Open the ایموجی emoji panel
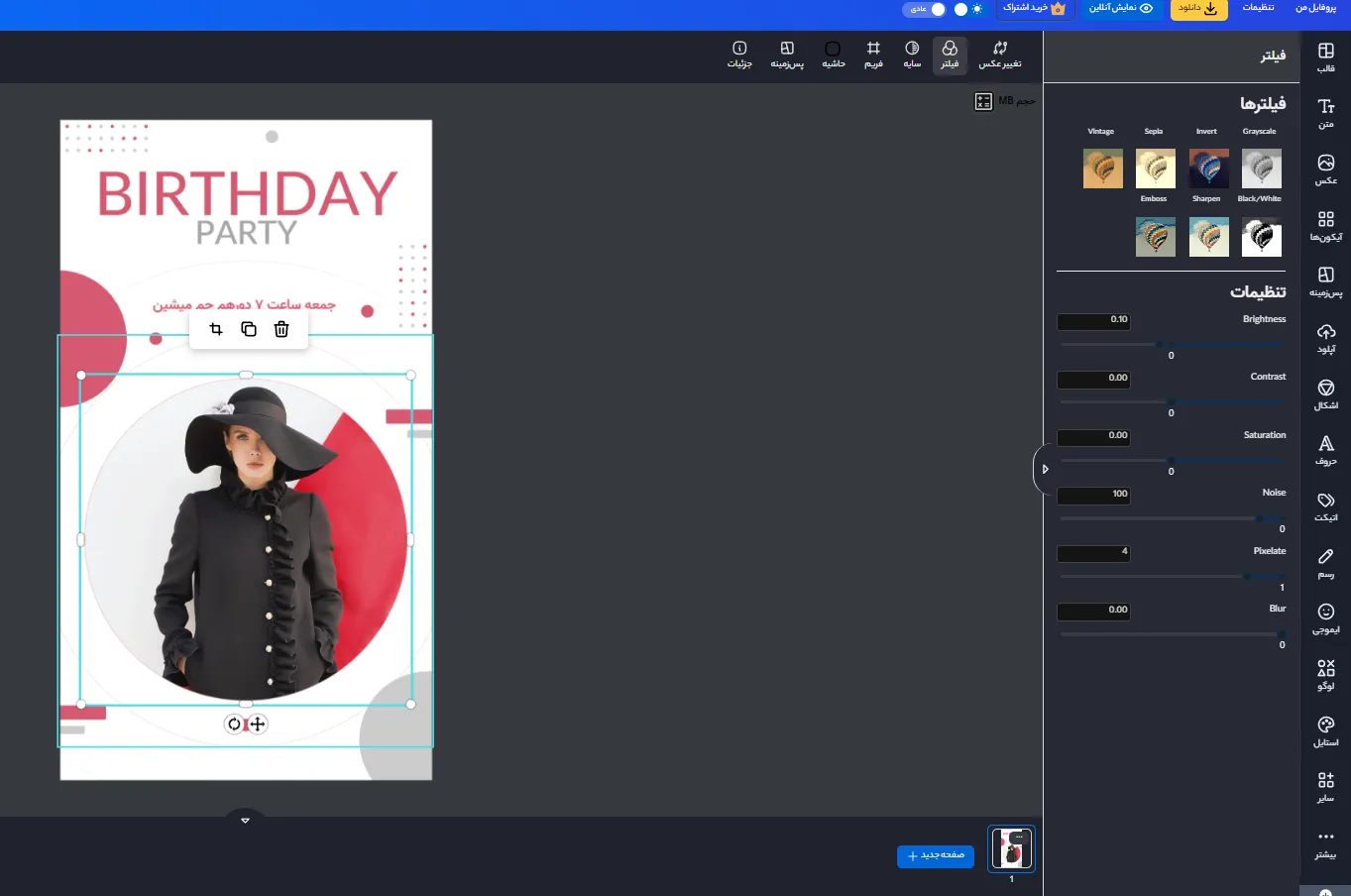Screen dimensions: 1351x896 [x=1325, y=618]
